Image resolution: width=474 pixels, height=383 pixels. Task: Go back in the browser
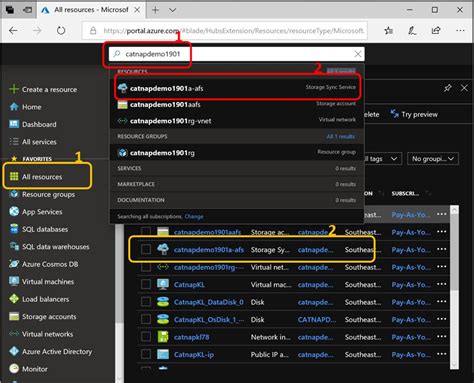(13, 31)
